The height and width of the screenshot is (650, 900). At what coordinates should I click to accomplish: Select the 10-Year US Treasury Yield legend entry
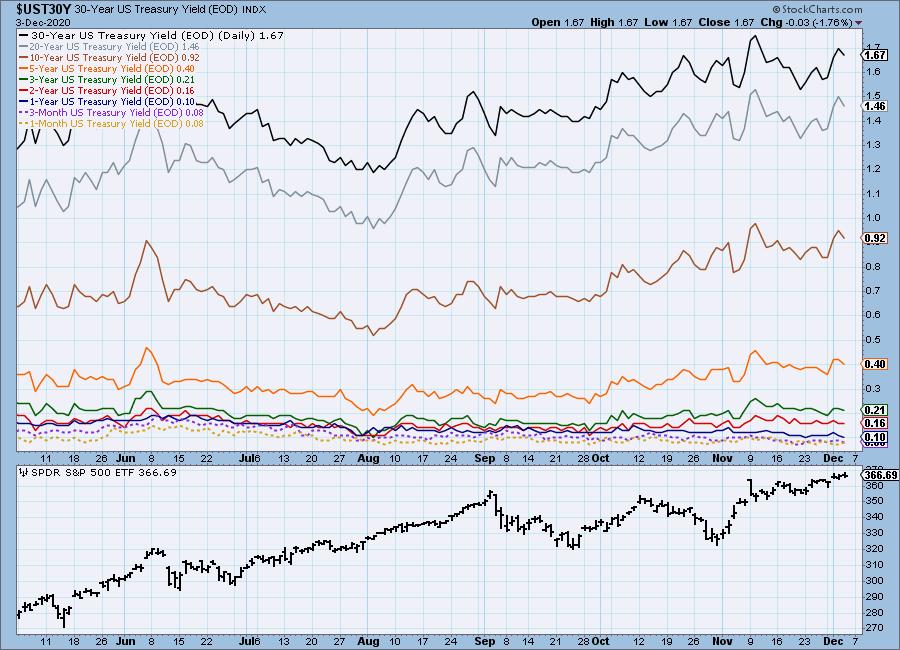click(x=110, y=57)
